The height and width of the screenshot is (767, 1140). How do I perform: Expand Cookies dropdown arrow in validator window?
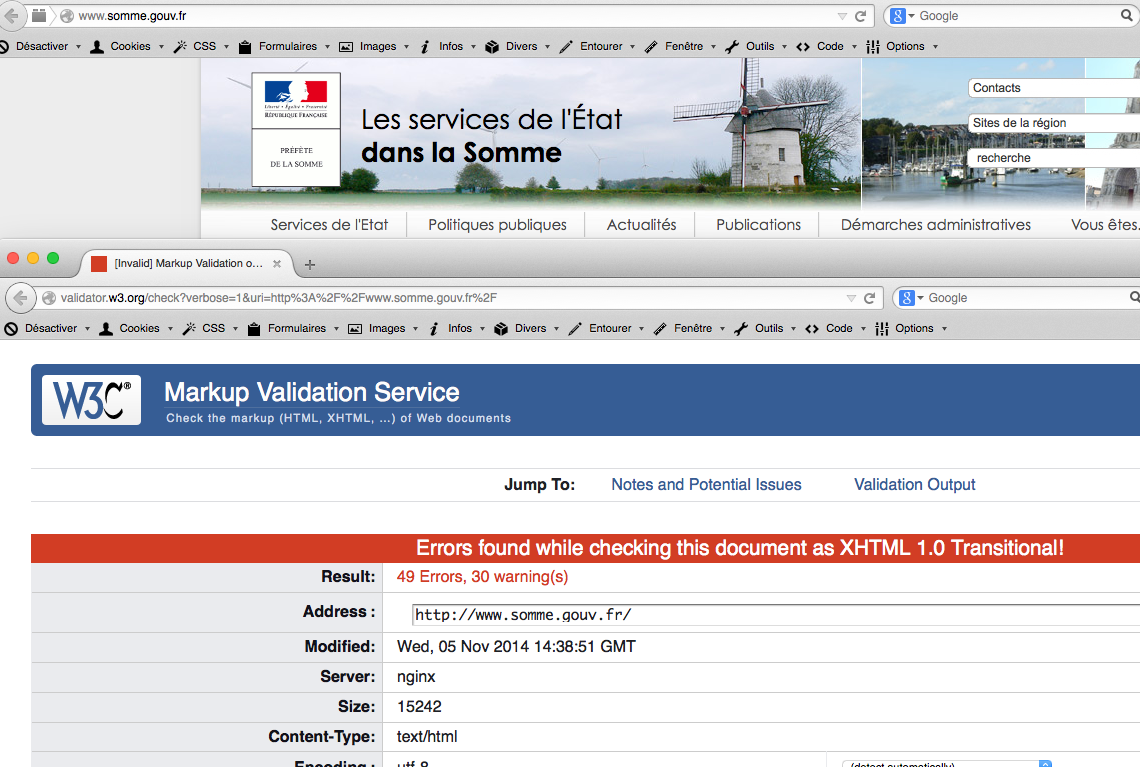[x=170, y=329]
